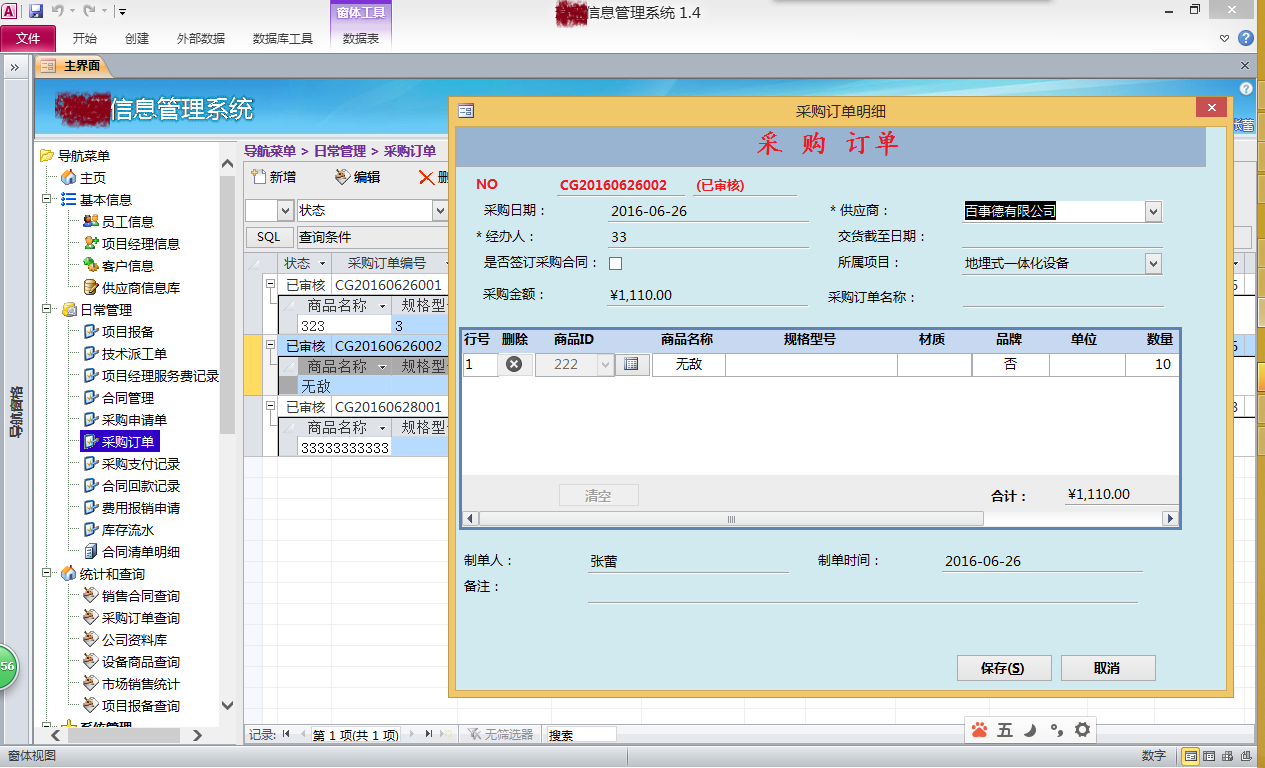Open the customize quick access toolbar dropdown
1265x768 pixels.
coord(121,13)
